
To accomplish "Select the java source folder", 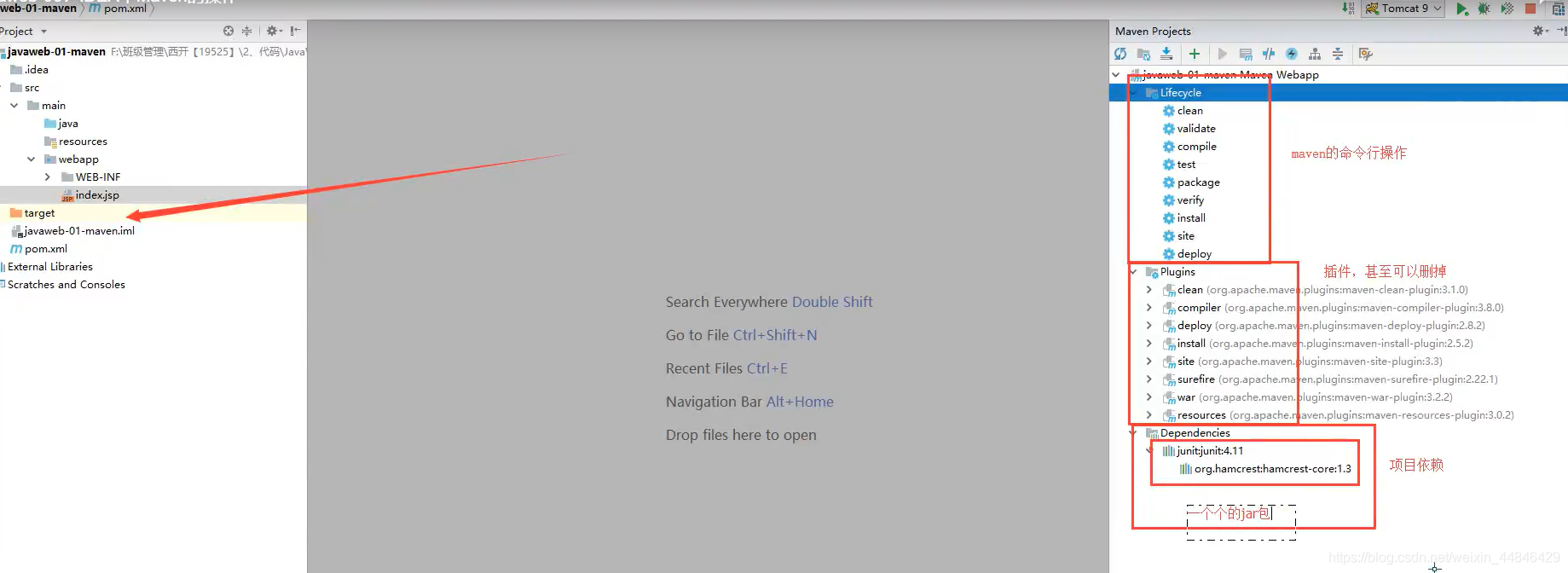I will click(61, 124).
